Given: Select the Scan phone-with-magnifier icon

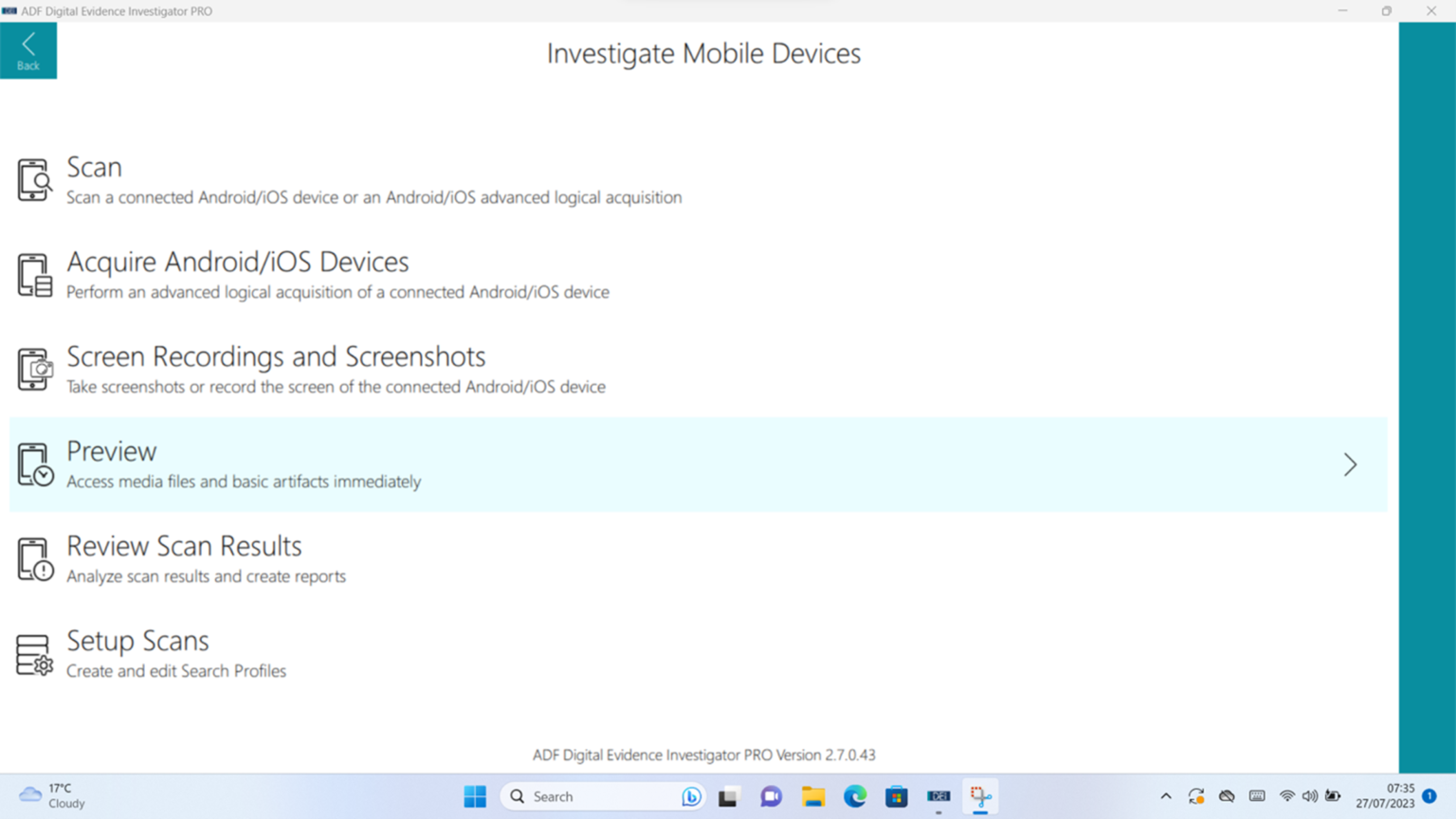Looking at the screenshot, I should [x=34, y=179].
